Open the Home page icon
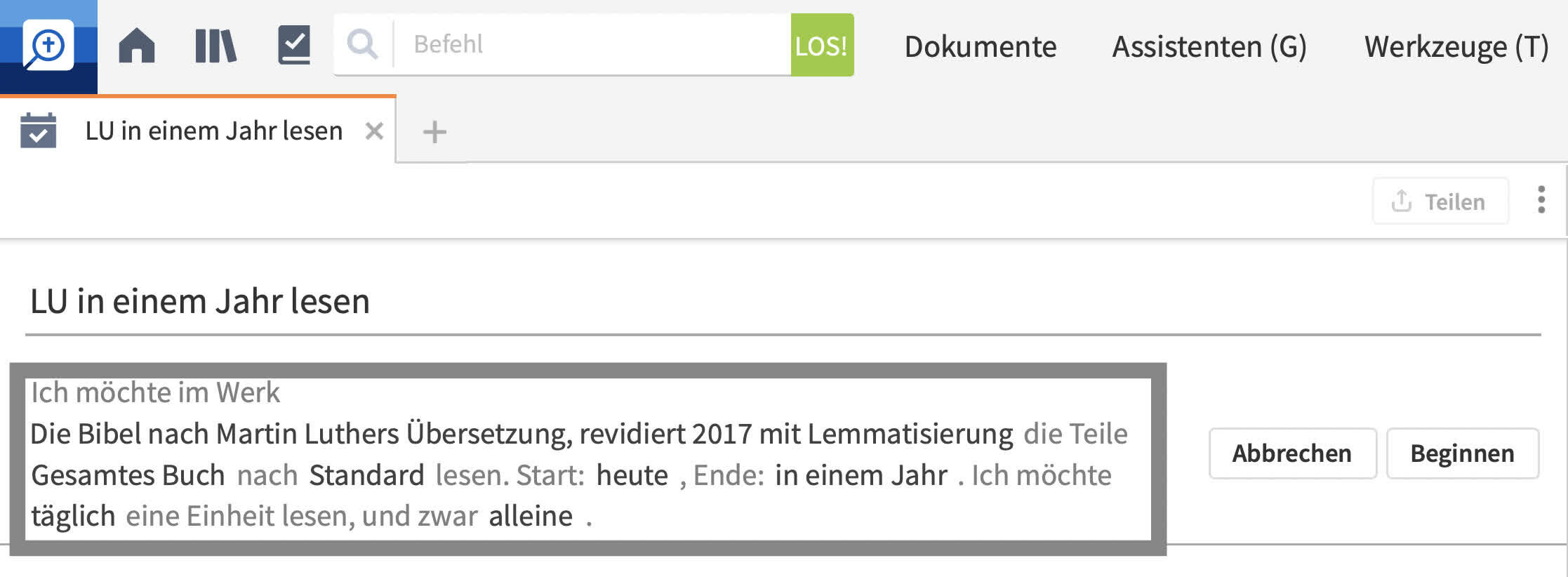This screenshot has height=577, width=1568. (x=137, y=46)
